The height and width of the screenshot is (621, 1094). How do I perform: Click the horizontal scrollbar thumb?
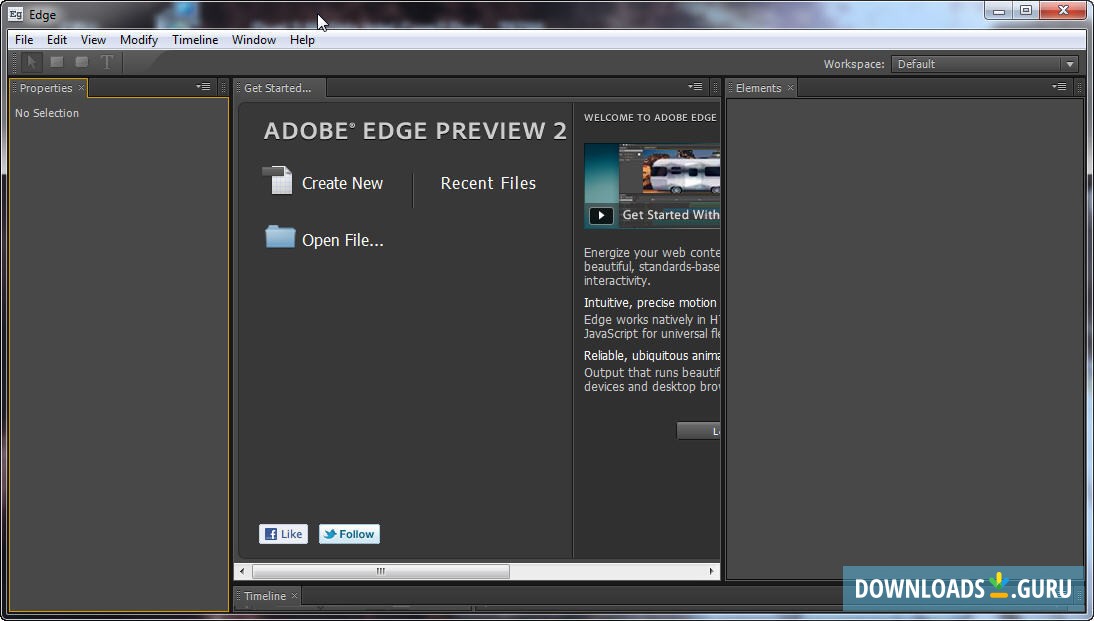point(380,571)
